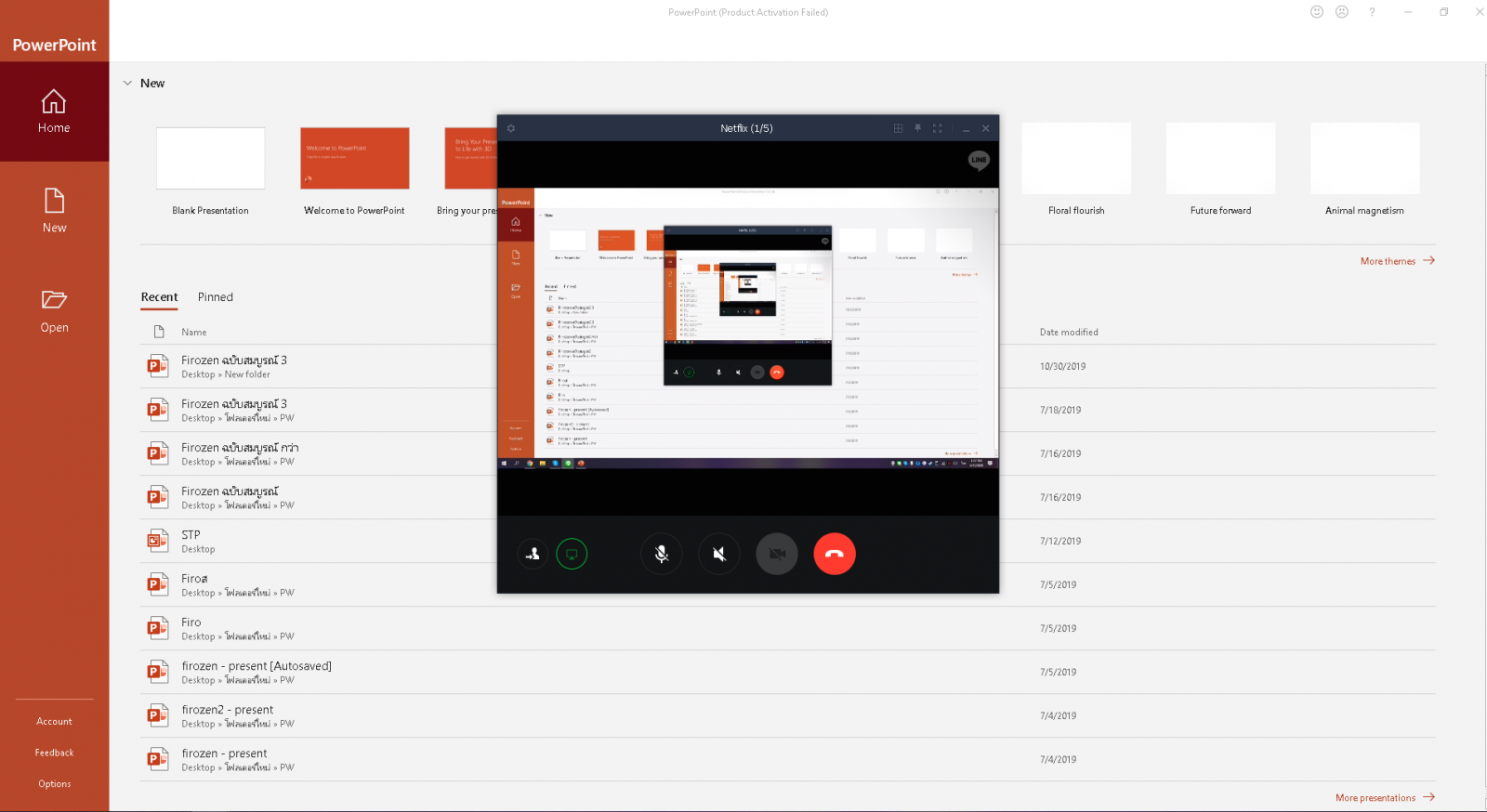Screen dimensions: 1487x812
Task: Click the STP file icon
Action: tap(157, 541)
